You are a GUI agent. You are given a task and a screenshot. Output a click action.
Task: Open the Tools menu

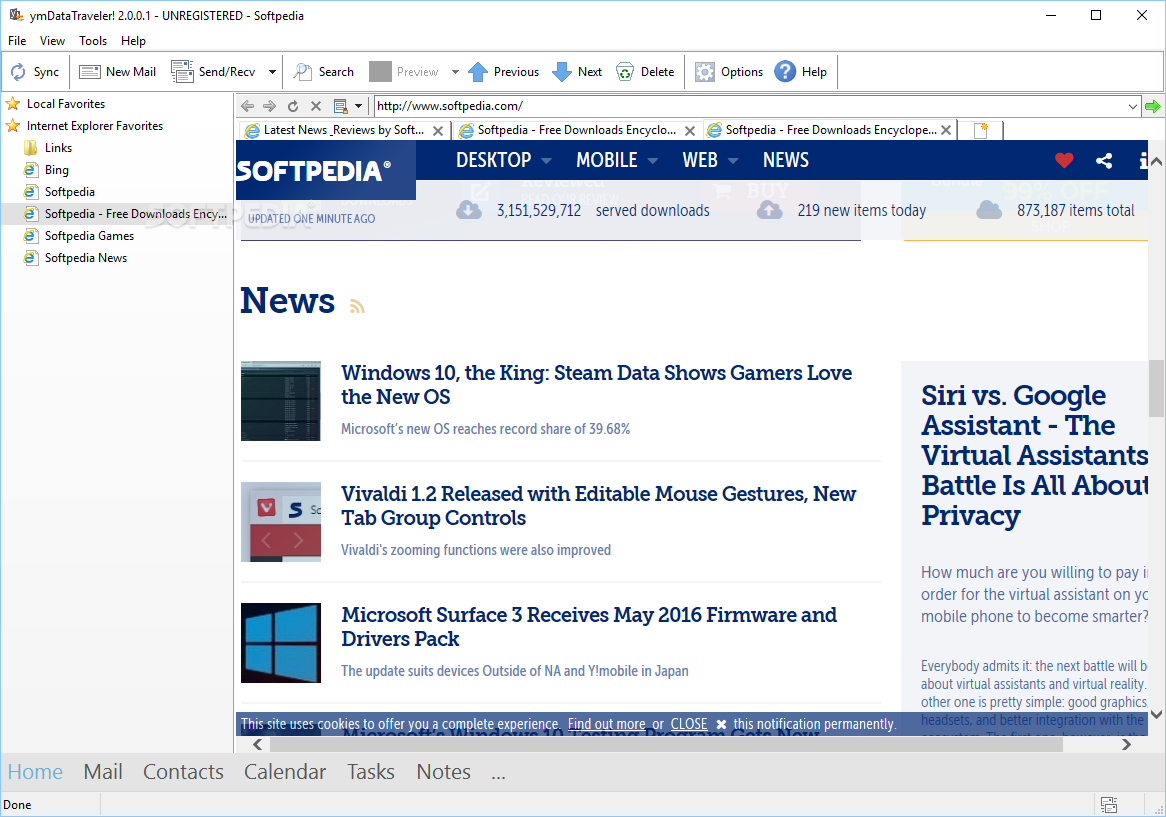coord(93,41)
